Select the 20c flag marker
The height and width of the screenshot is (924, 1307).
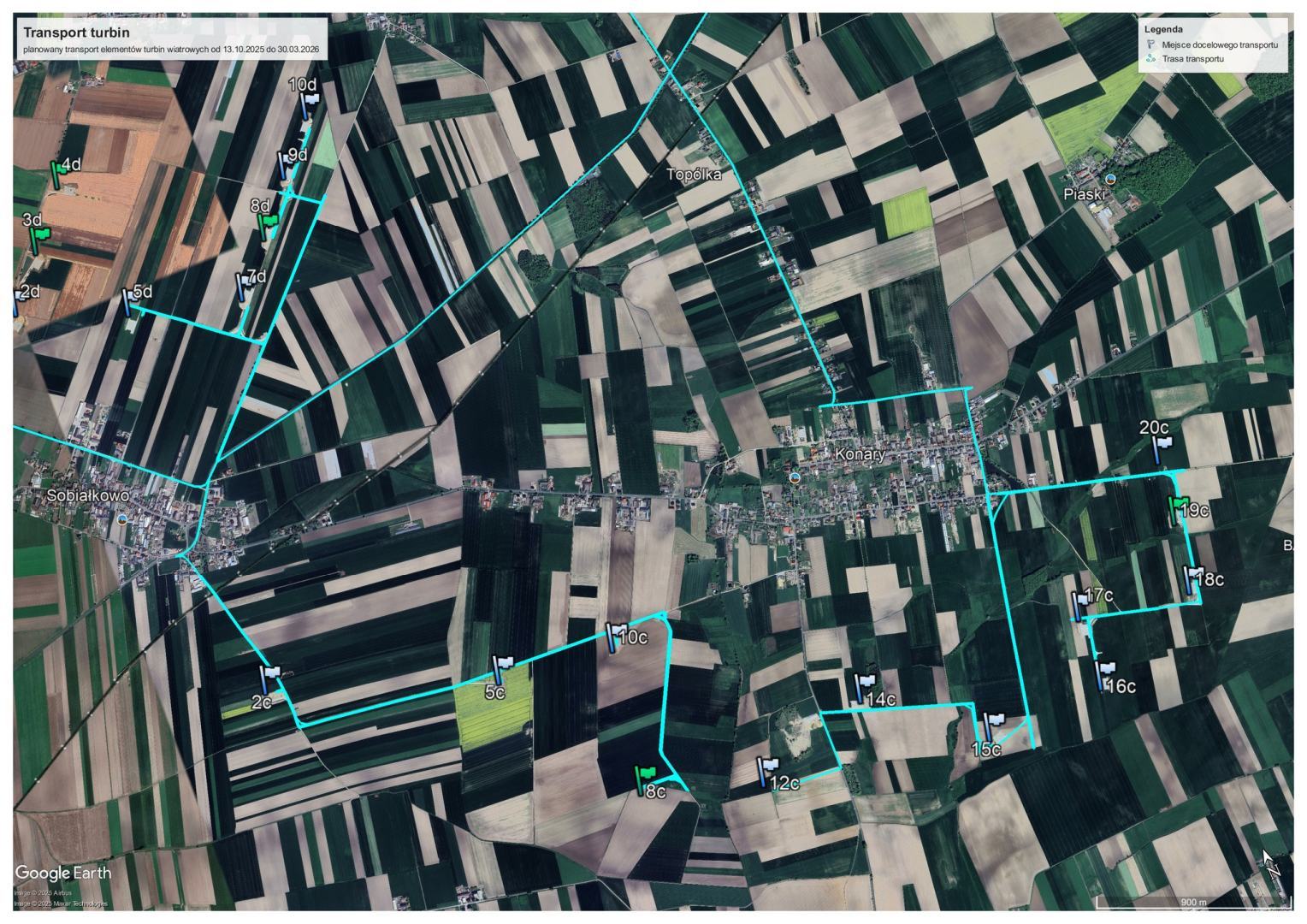tap(1161, 447)
